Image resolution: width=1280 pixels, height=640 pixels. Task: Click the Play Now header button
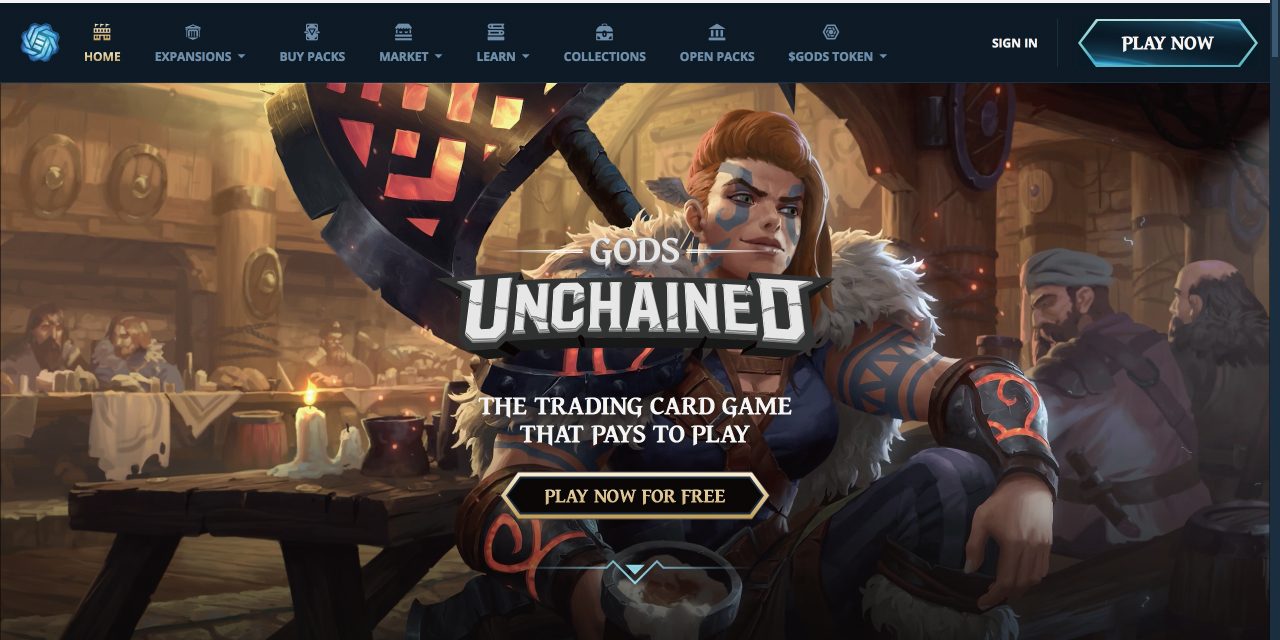[x=1167, y=43]
